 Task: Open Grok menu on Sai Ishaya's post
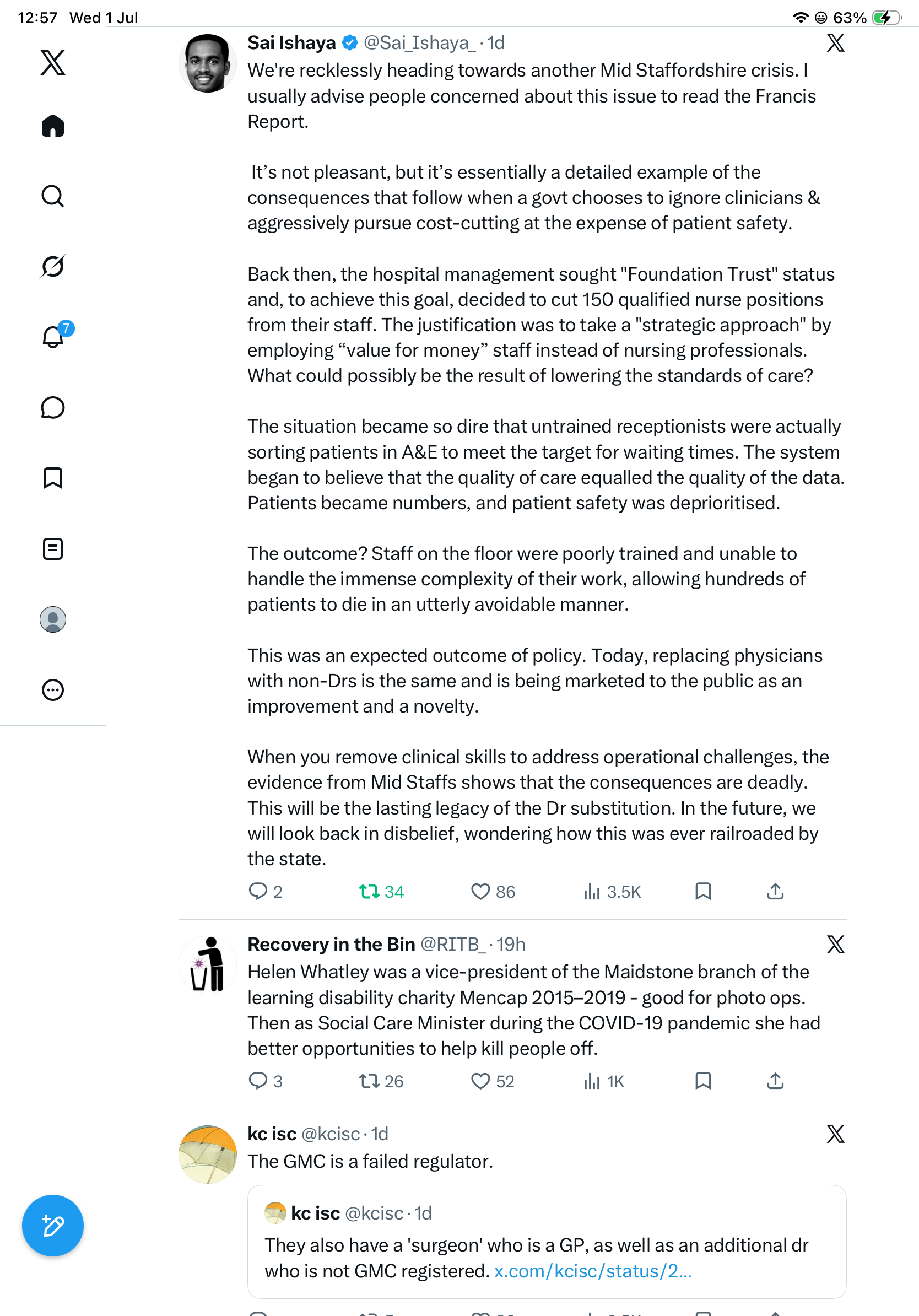click(x=835, y=43)
